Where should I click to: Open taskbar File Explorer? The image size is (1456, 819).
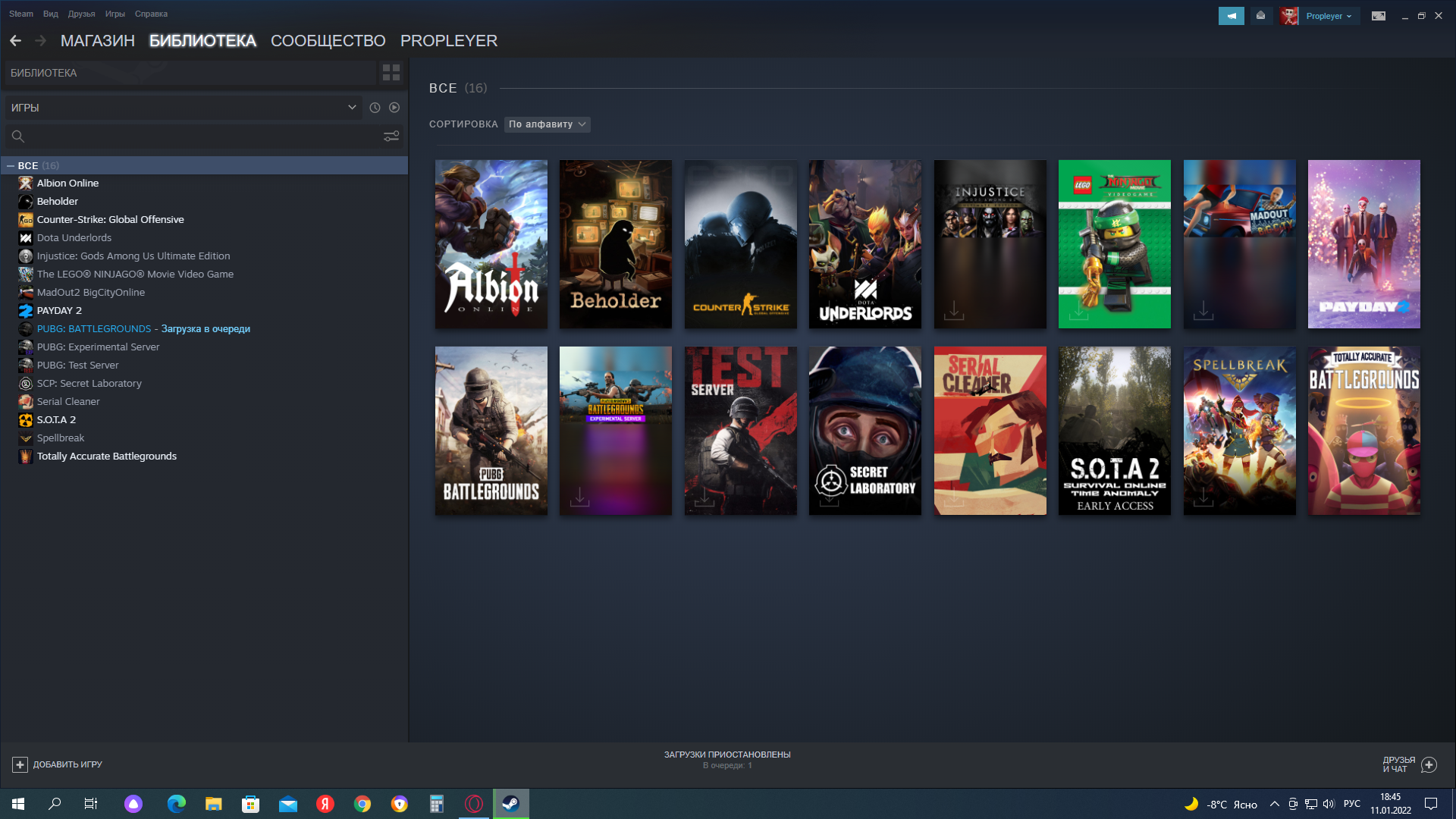point(214,804)
